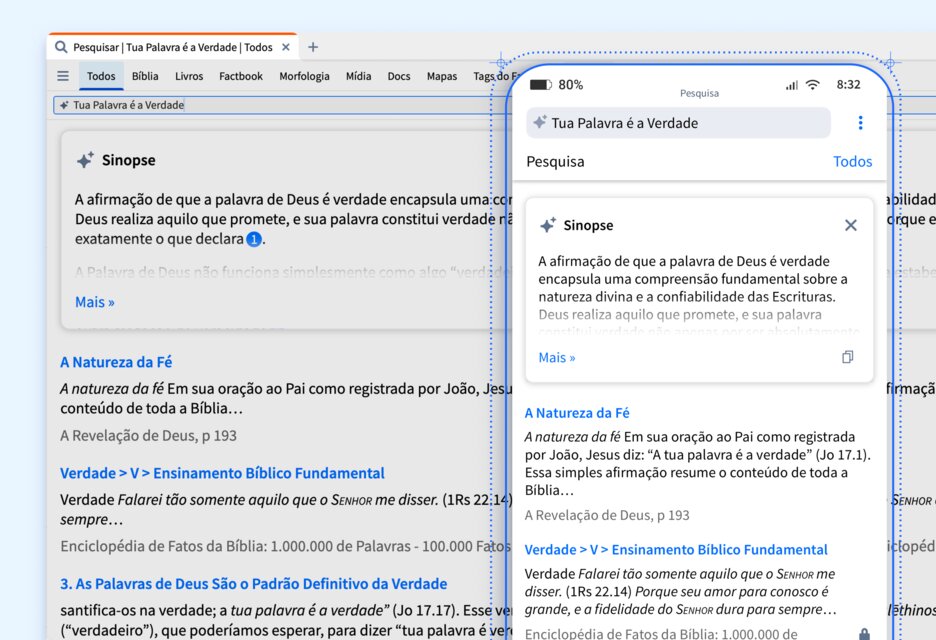Switch to the Bíblia tab
Viewport: 936px width, 640px height.
(x=145, y=76)
